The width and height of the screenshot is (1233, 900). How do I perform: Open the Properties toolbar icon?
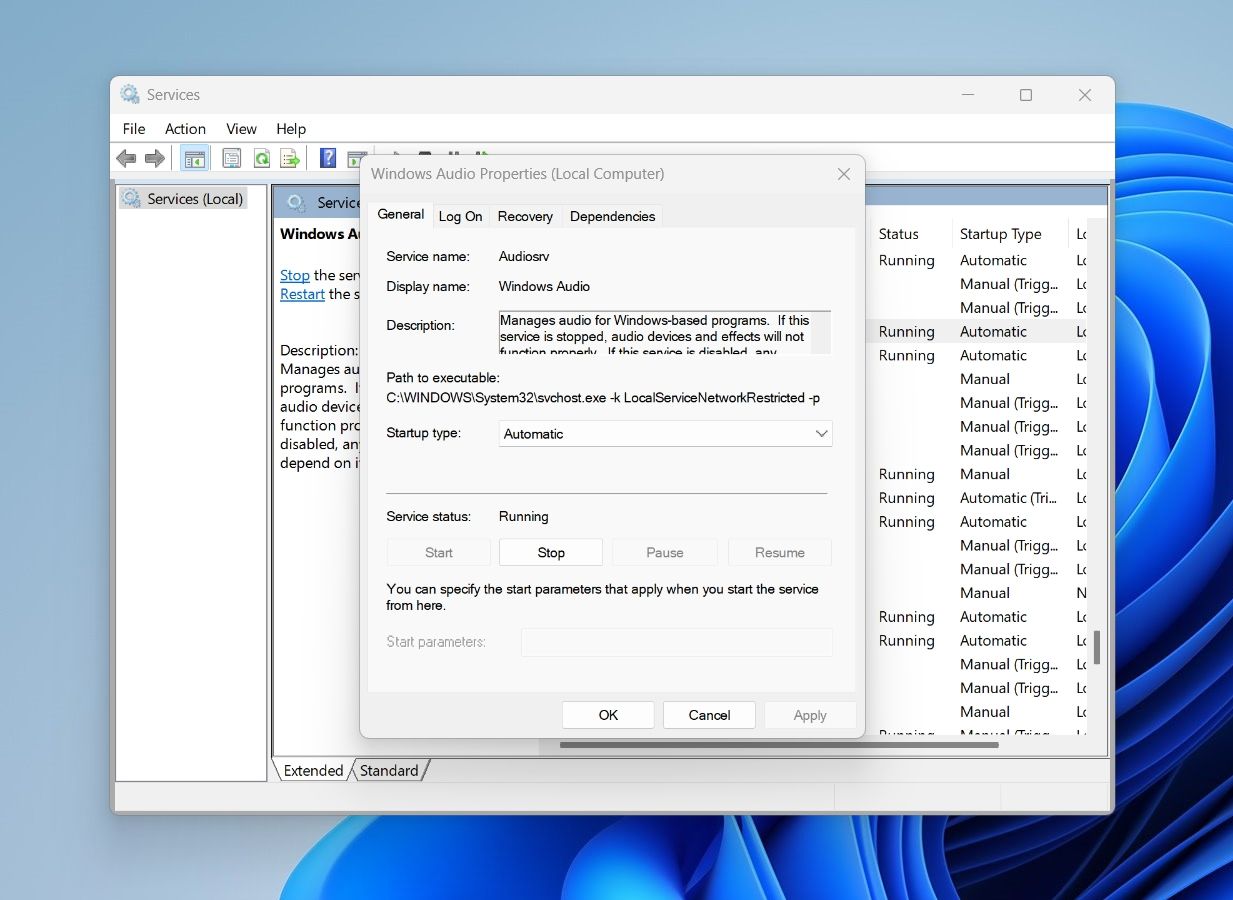(232, 158)
